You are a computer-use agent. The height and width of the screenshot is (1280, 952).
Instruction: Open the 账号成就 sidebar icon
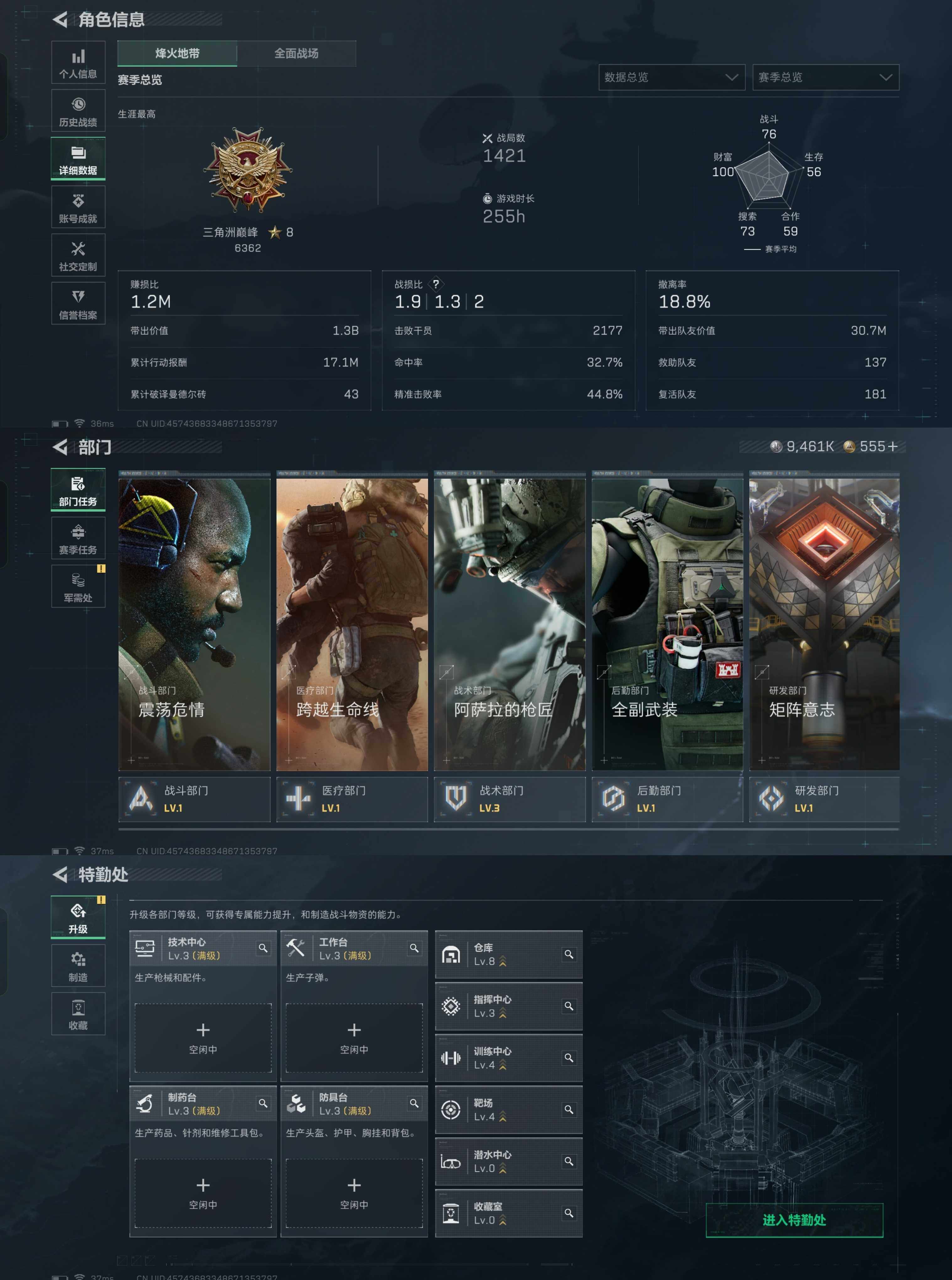tap(78, 207)
